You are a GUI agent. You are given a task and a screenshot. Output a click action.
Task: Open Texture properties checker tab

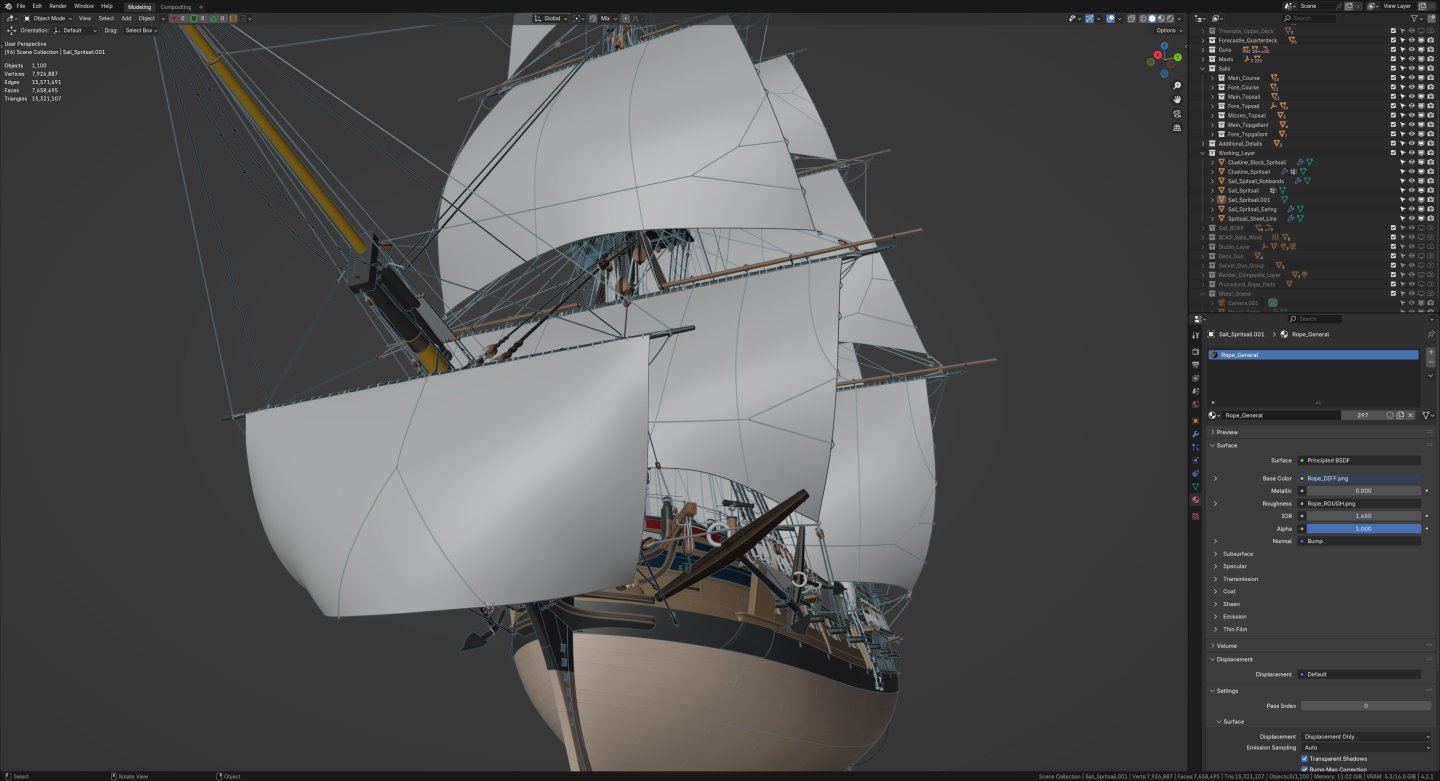tap(1195, 516)
